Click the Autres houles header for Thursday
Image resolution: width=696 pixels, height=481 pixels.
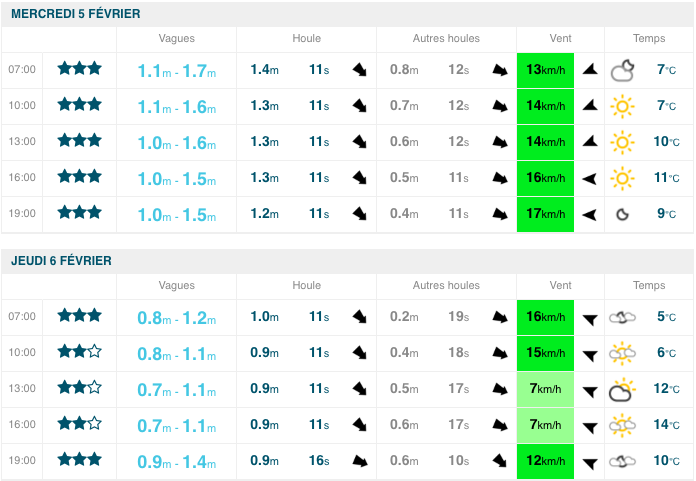[446, 286]
